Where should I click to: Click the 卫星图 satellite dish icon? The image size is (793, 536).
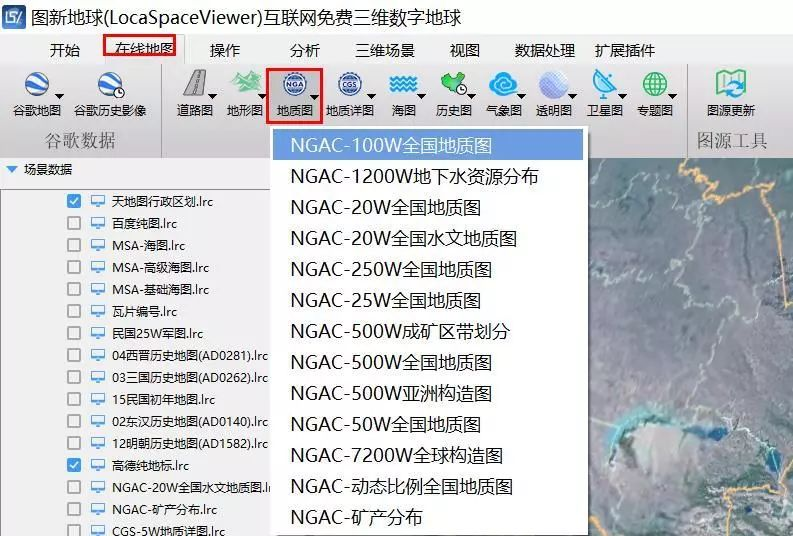[603, 84]
